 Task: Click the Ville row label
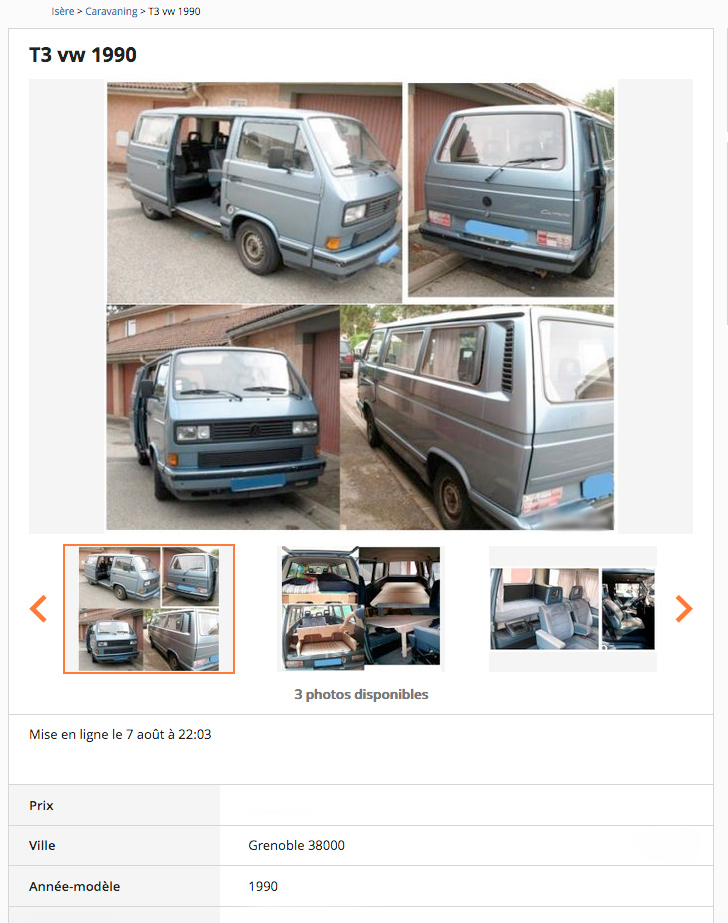pos(42,845)
